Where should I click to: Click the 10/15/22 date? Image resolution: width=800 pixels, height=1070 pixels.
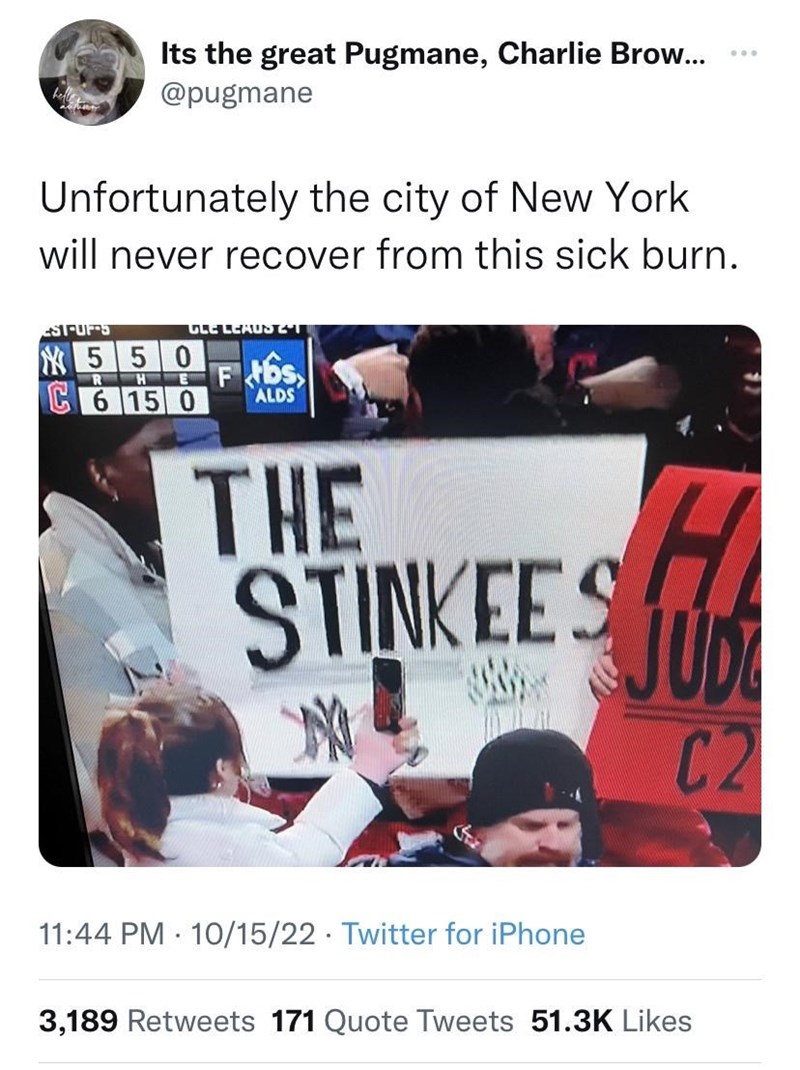255,934
